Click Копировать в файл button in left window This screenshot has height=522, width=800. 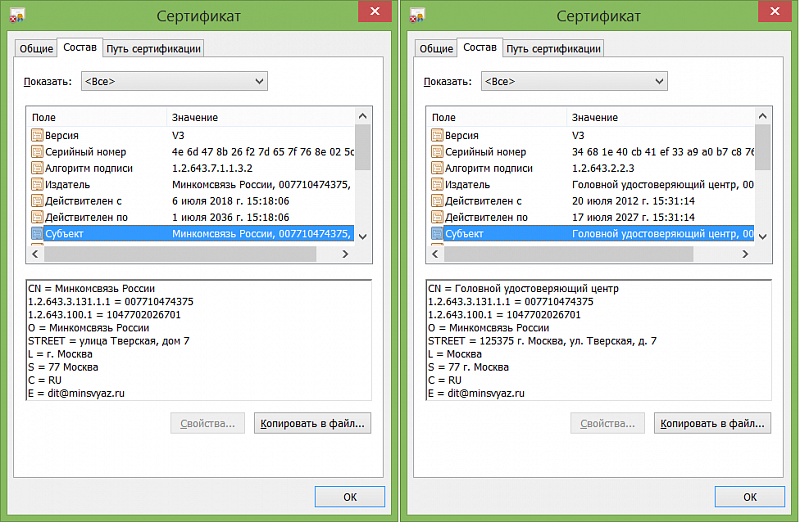point(312,423)
